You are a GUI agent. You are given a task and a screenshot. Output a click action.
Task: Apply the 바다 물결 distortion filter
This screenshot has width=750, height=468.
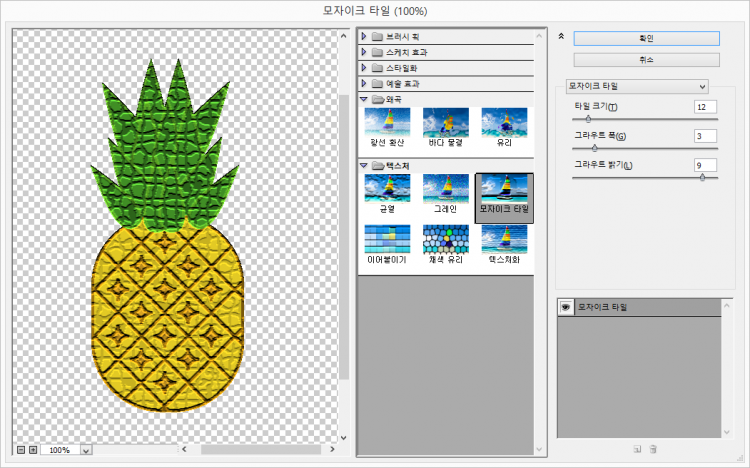(x=445, y=126)
